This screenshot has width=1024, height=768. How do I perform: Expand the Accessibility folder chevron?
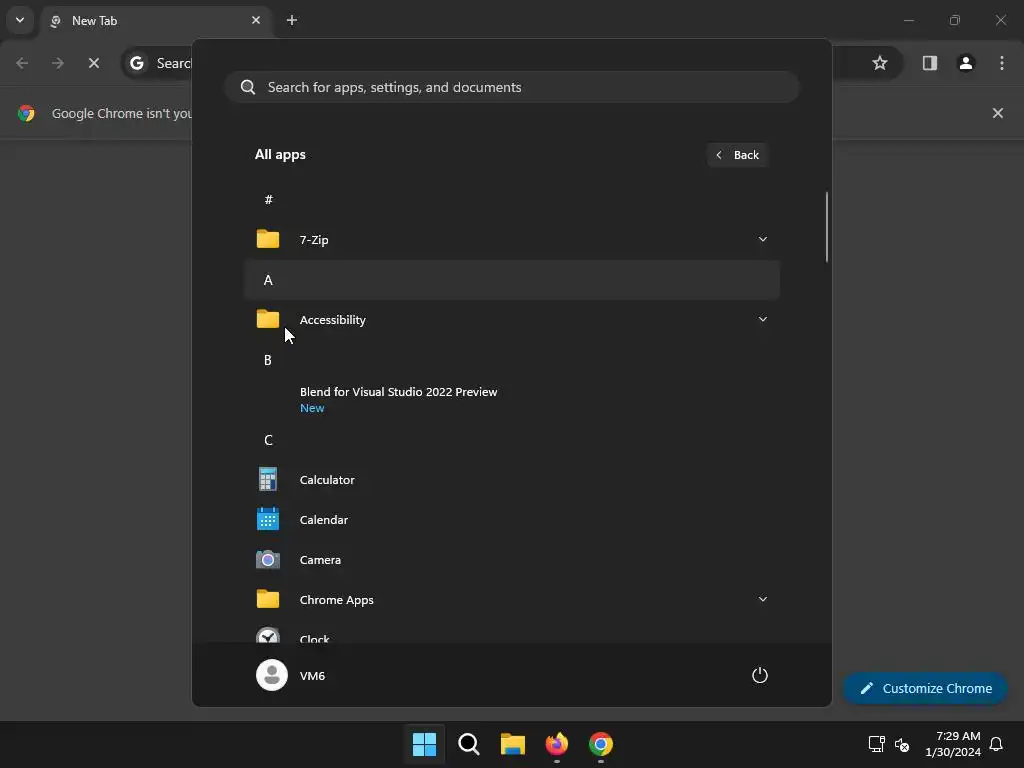762,319
